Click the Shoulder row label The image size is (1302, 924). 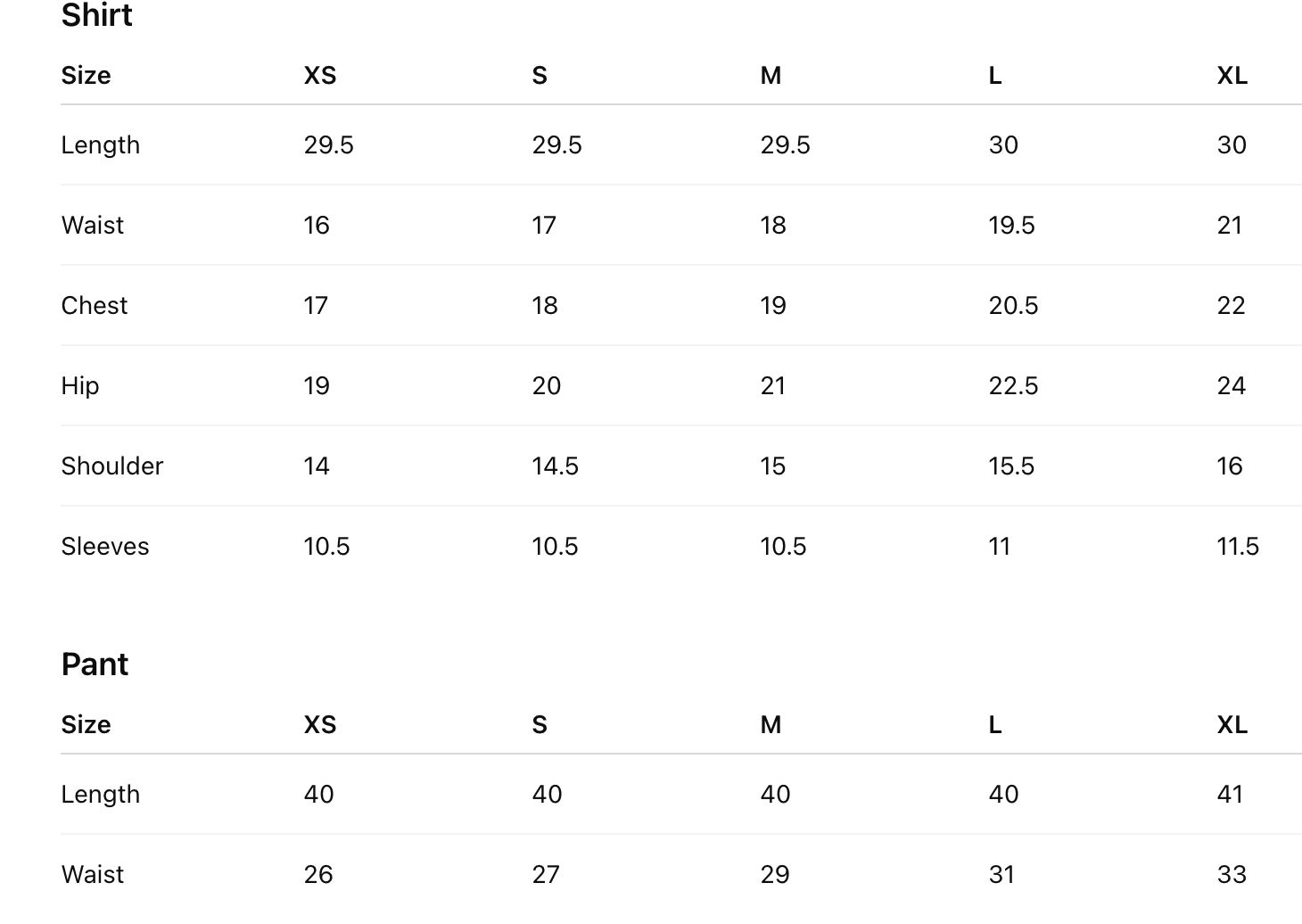(x=112, y=466)
